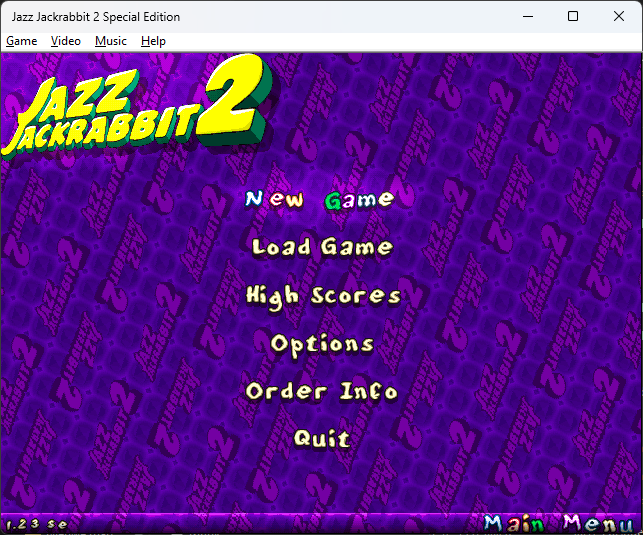The height and width of the screenshot is (535, 643).
Task: Open the Video menu
Action: click(66, 41)
